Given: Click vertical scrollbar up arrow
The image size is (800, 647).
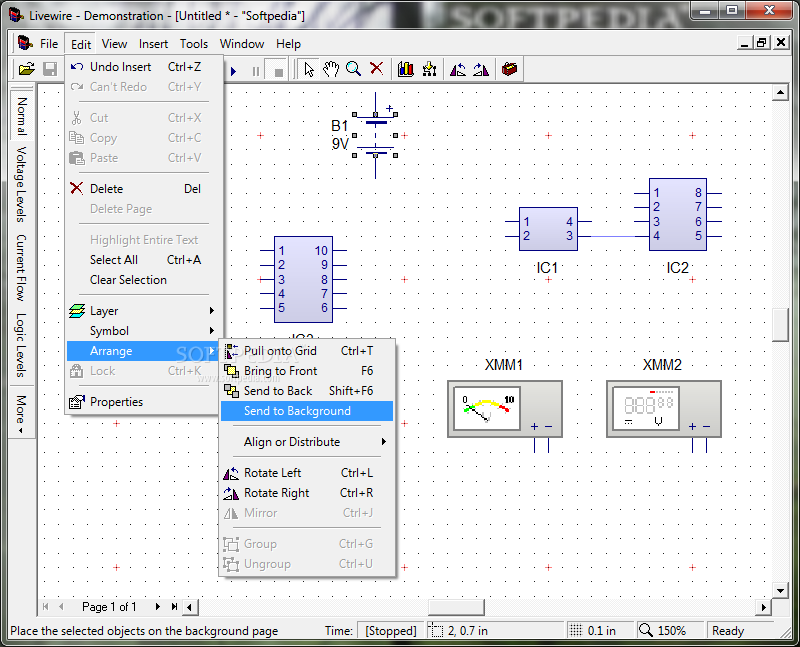Looking at the screenshot, I should click(x=780, y=93).
